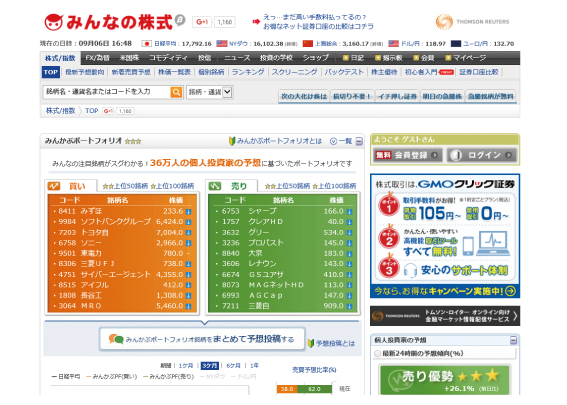
Task: Collapse the みんかぶポートフォリオ panel via minus icon
Action: click(x=359, y=141)
